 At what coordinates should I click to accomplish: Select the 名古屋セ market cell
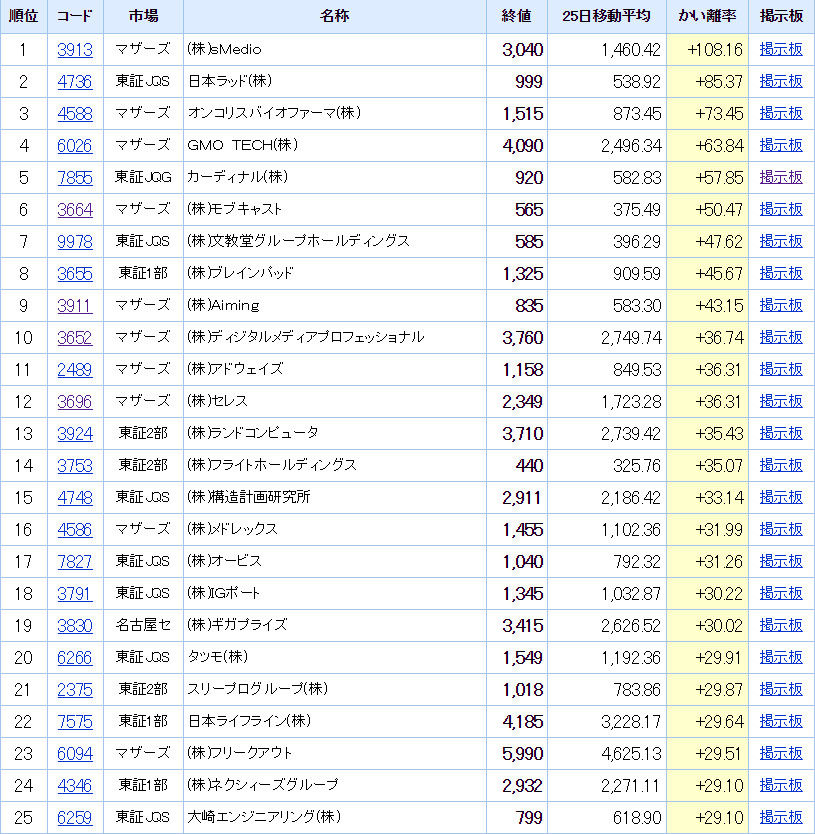pos(143,625)
